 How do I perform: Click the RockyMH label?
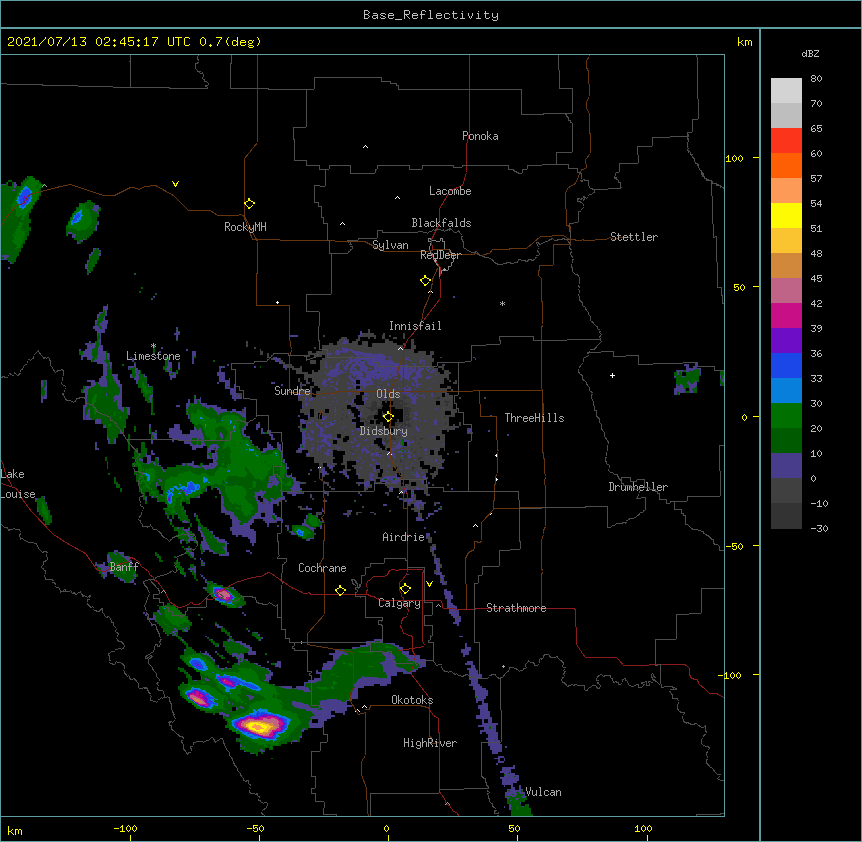[245, 227]
